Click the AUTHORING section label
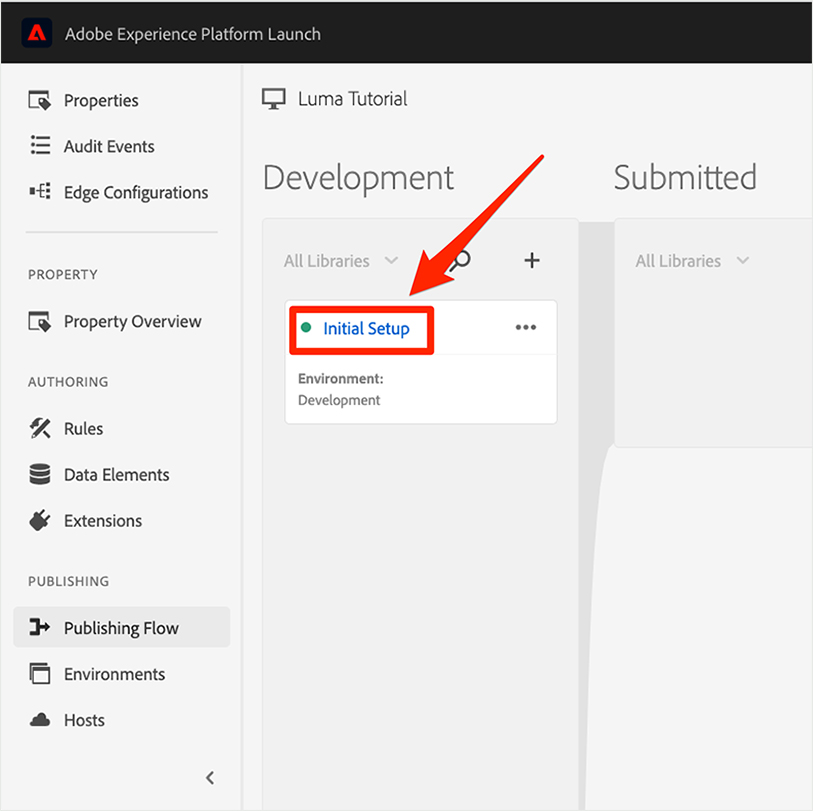Image resolution: width=813 pixels, height=811 pixels. (68, 382)
